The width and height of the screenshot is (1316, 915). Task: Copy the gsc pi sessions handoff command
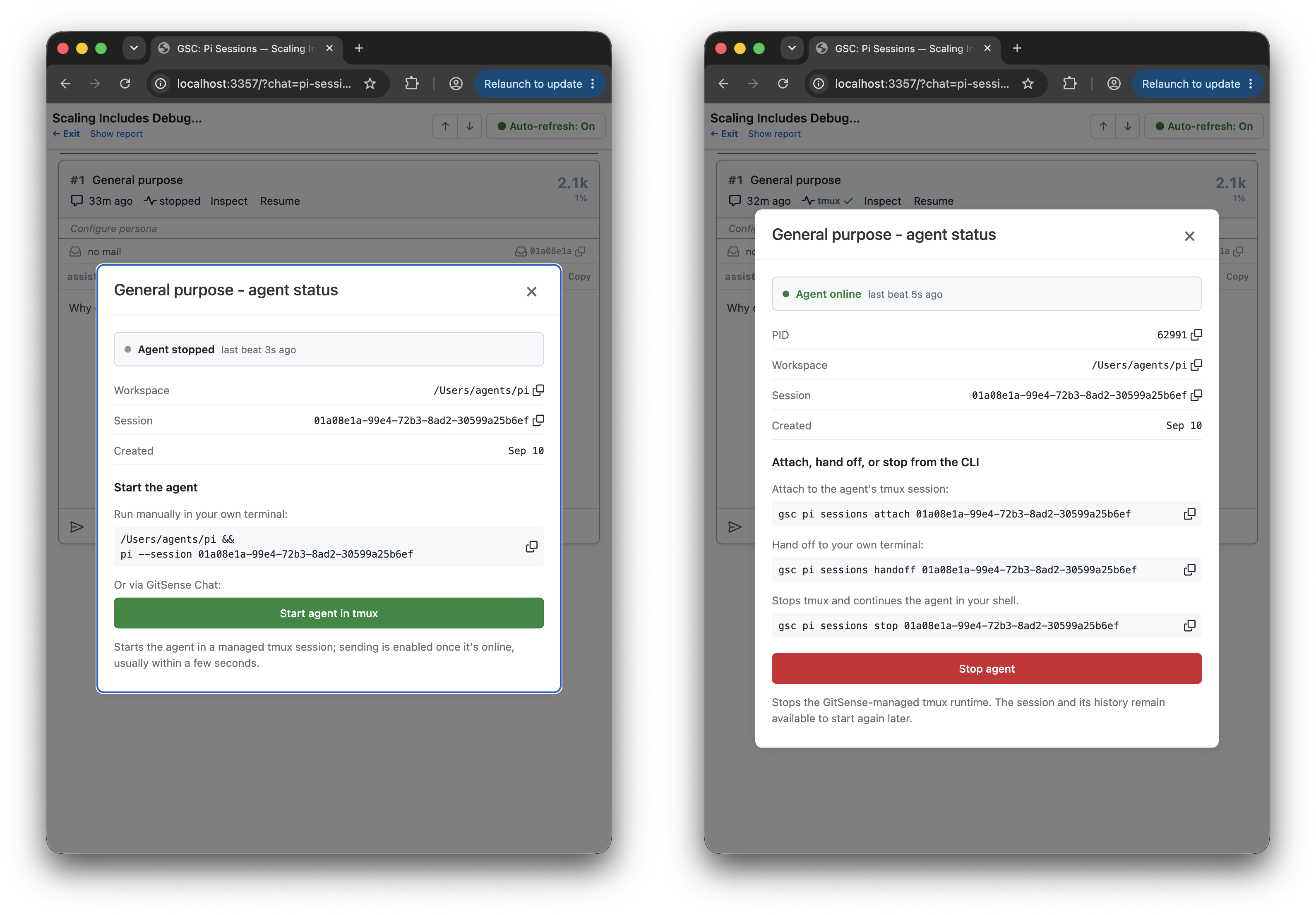point(1189,570)
